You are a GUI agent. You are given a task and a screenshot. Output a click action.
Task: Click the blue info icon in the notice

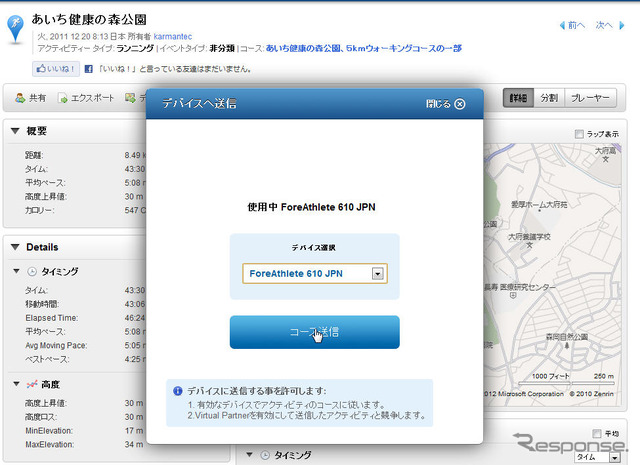(x=178, y=391)
